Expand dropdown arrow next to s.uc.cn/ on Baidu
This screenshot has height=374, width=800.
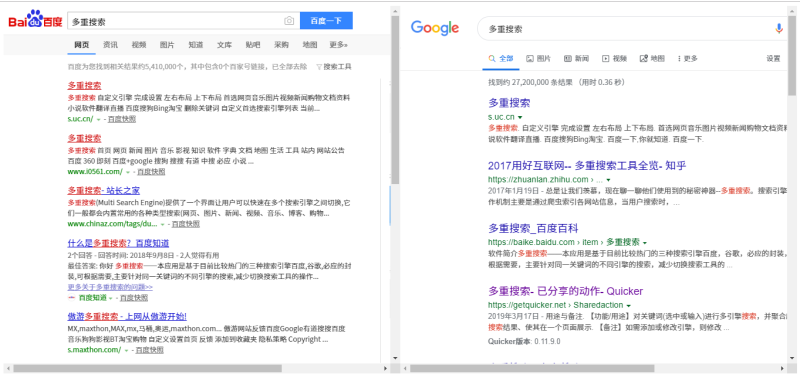pos(98,119)
